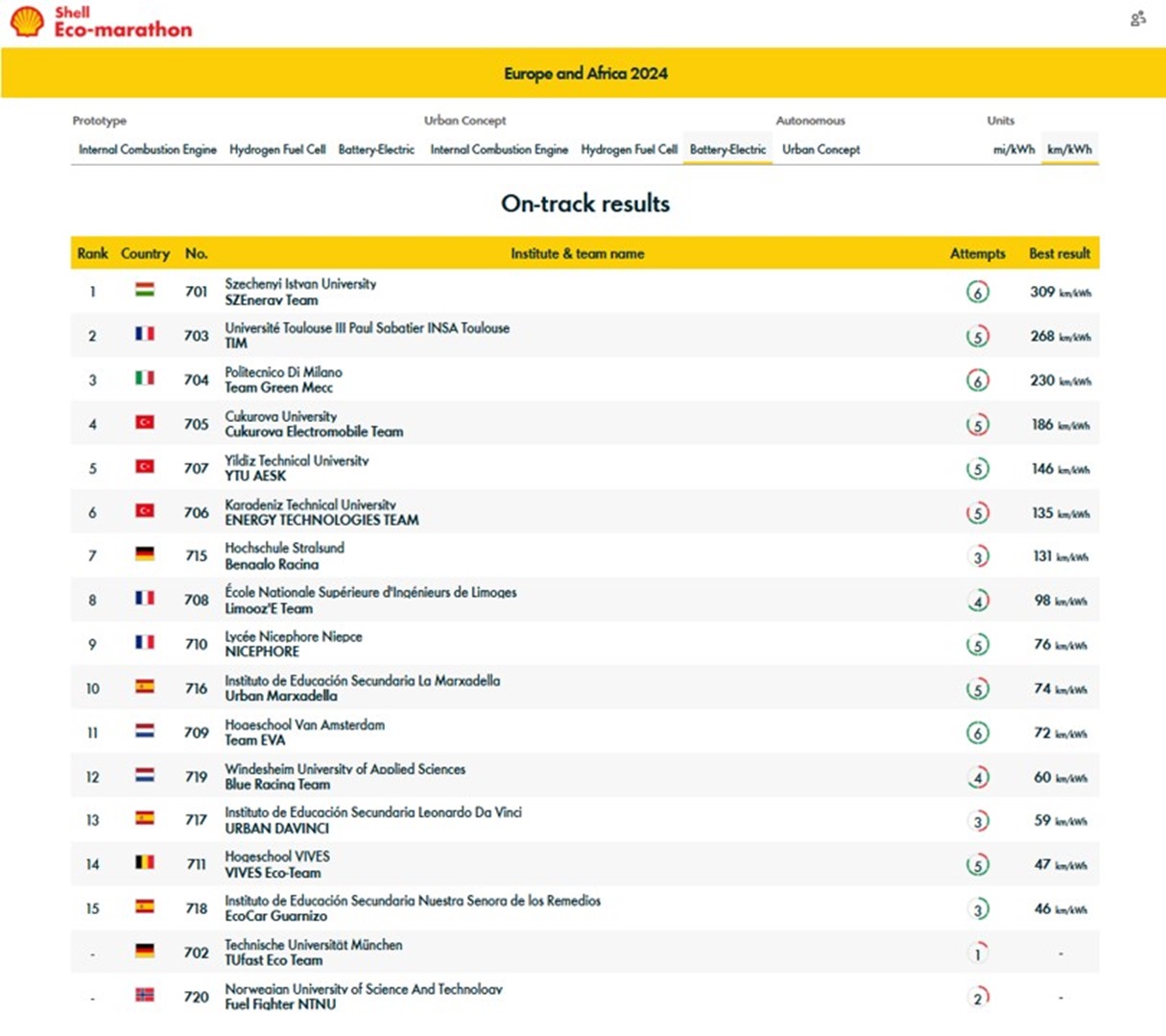Open the attempts circle for Fuel Fighter NTNU

coord(977,998)
